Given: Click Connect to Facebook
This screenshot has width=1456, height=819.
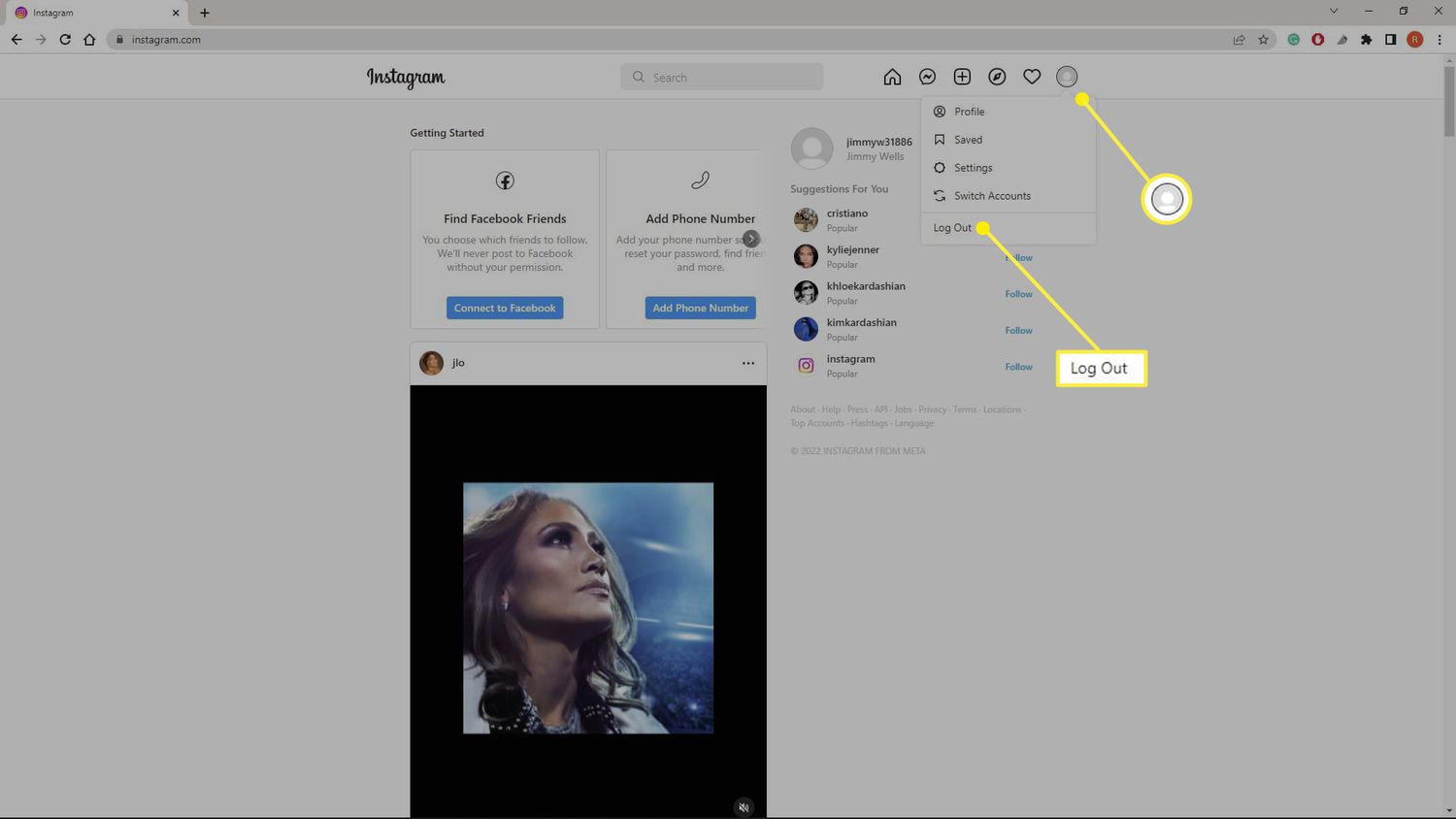Looking at the screenshot, I should [x=505, y=308].
